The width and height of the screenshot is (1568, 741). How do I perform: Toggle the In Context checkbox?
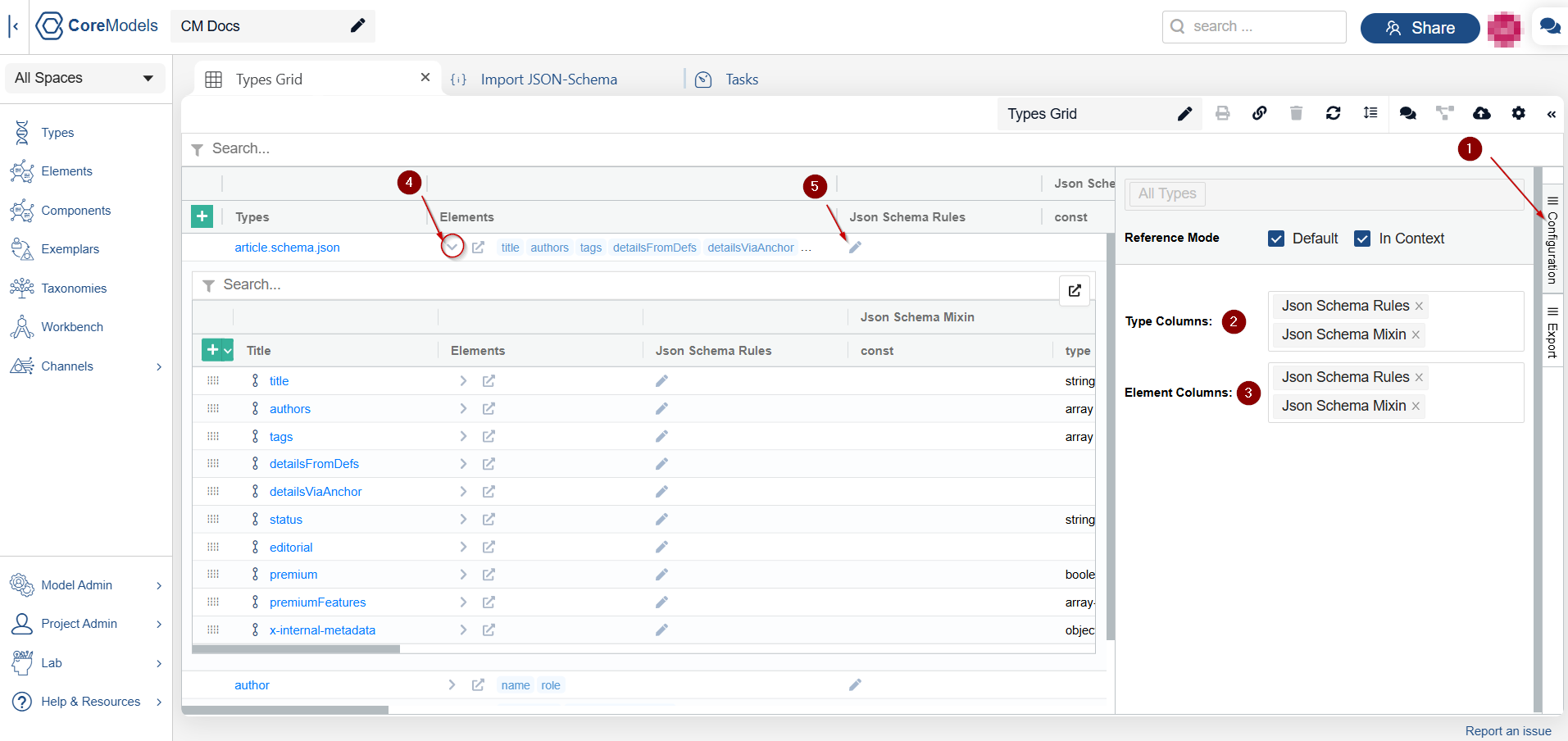(x=1362, y=239)
